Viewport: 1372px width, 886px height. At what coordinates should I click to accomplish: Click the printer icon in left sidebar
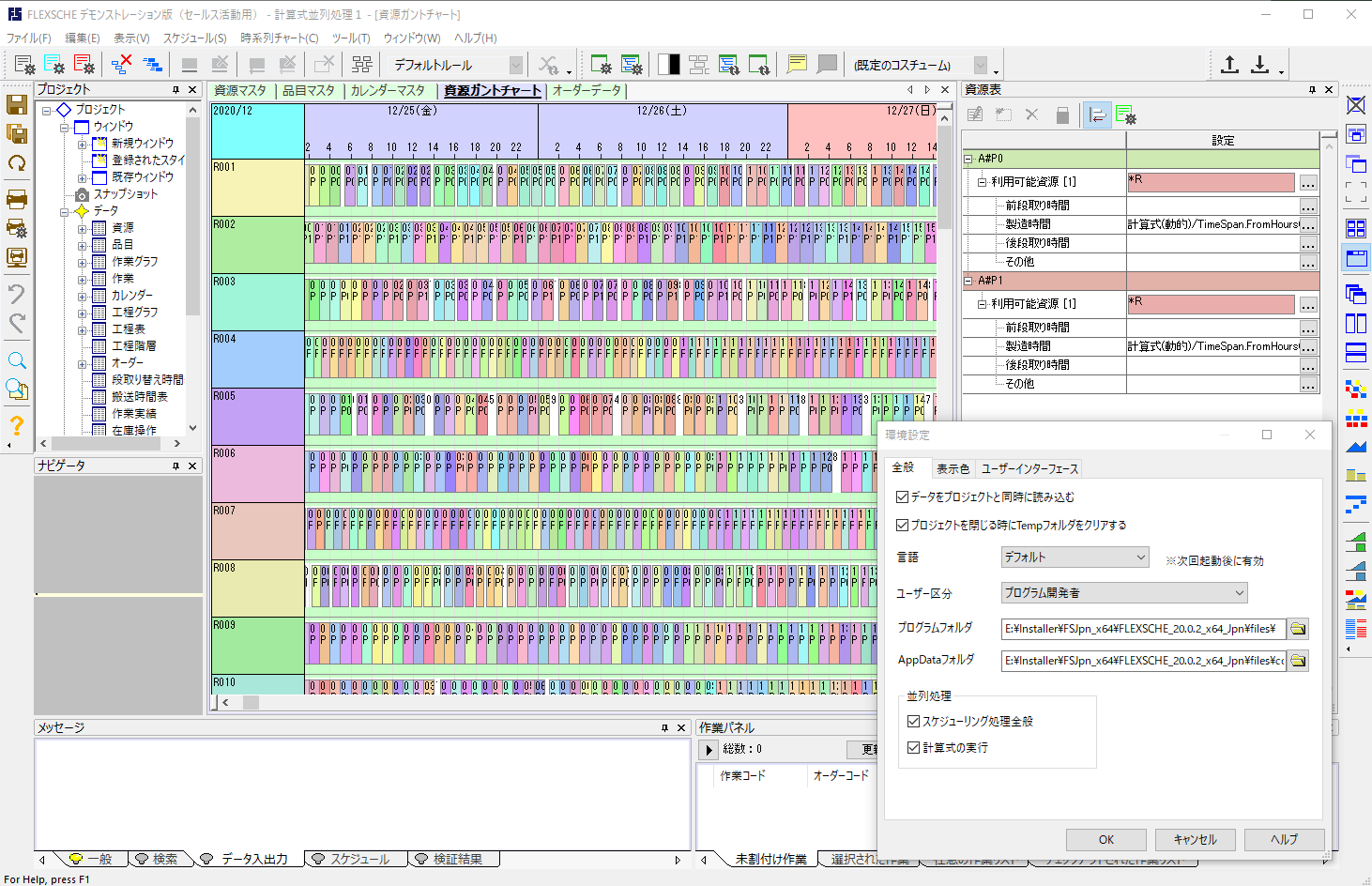click(x=17, y=199)
